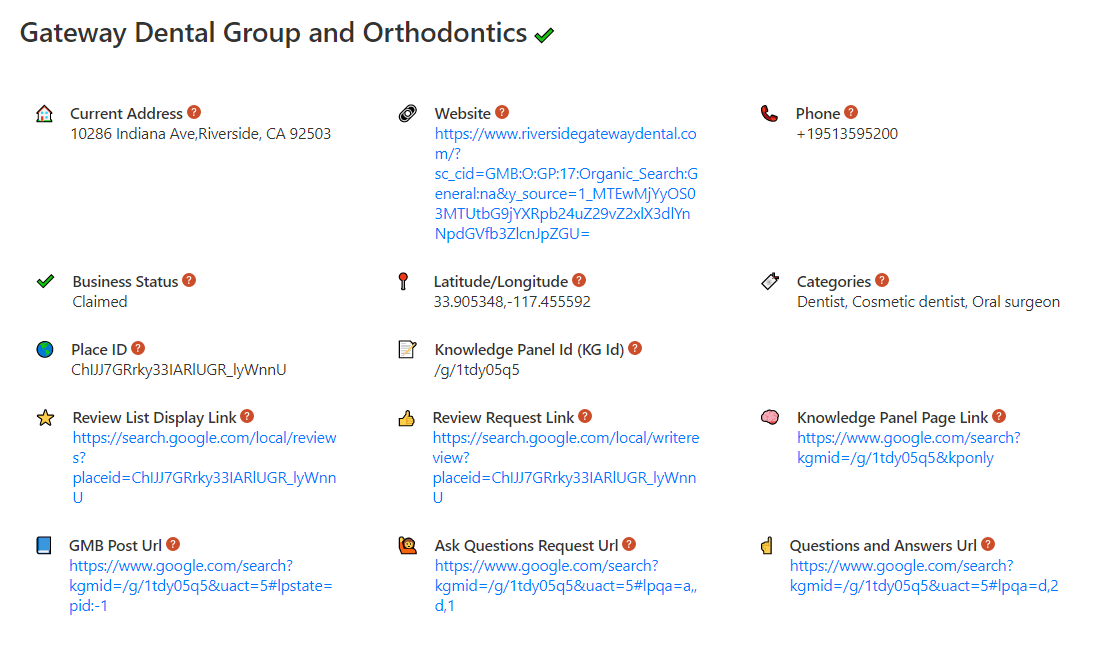This screenshot has height=647, width=1100.
Task: Click the globe icon beside Place ID
Action: 44,350
